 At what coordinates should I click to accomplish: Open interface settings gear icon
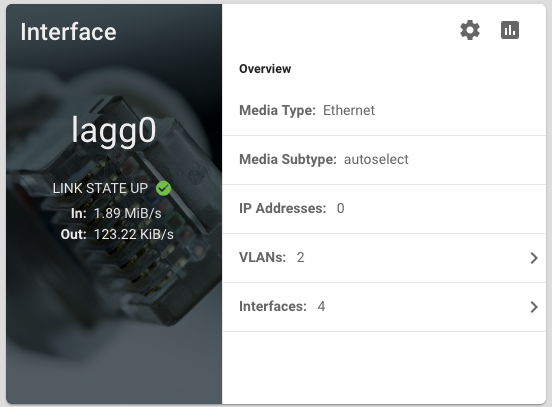pyautogui.click(x=470, y=30)
